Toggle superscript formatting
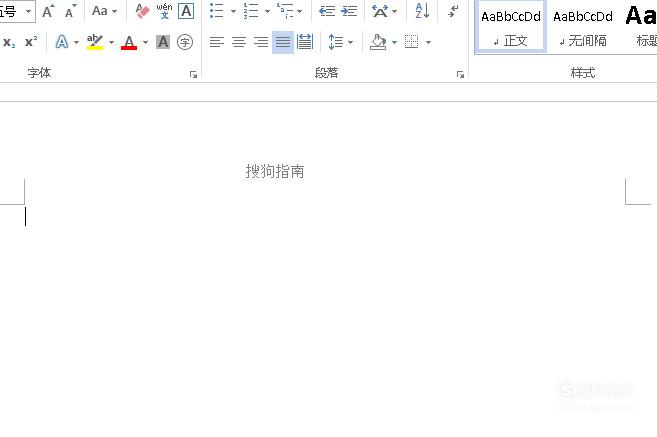 [31, 42]
